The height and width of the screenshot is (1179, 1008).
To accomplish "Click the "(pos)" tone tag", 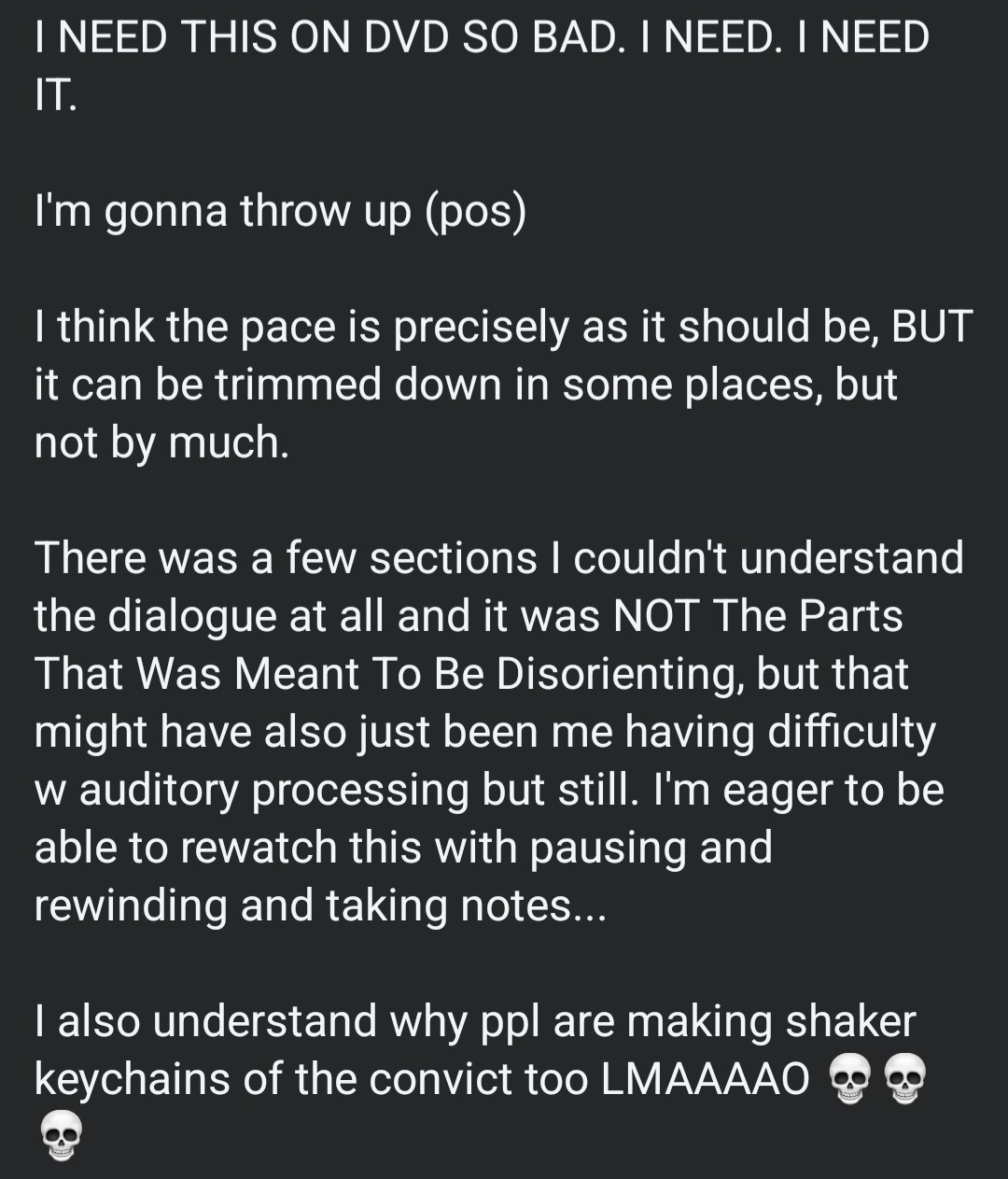I will [x=475, y=211].
